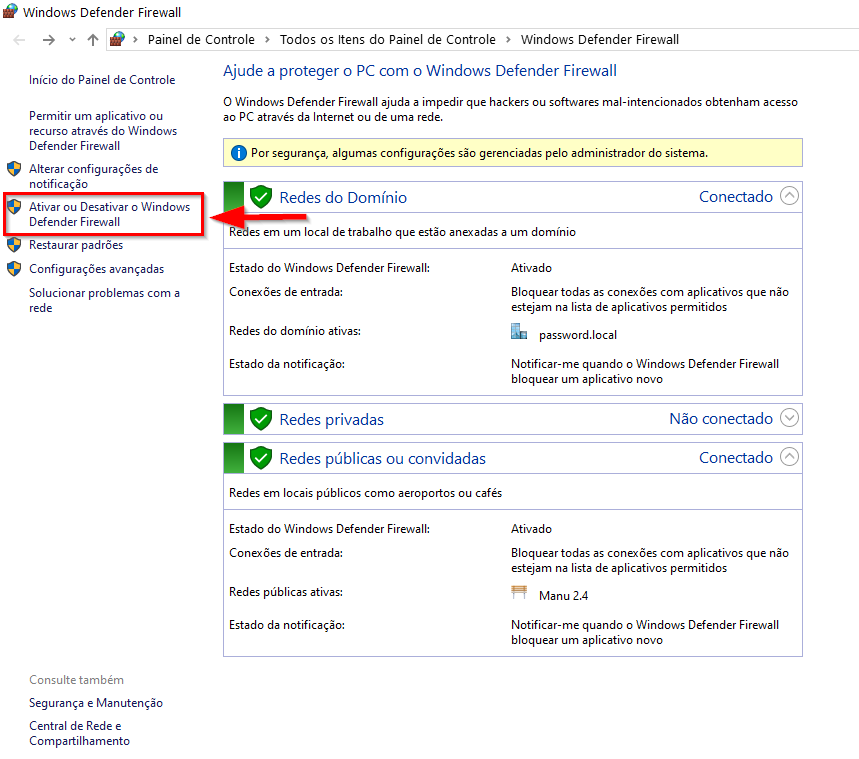This screenshot has height=759, width=859.
Task: Open Solucionar problemas com a rede link
Action: click(x=104, y=300)
